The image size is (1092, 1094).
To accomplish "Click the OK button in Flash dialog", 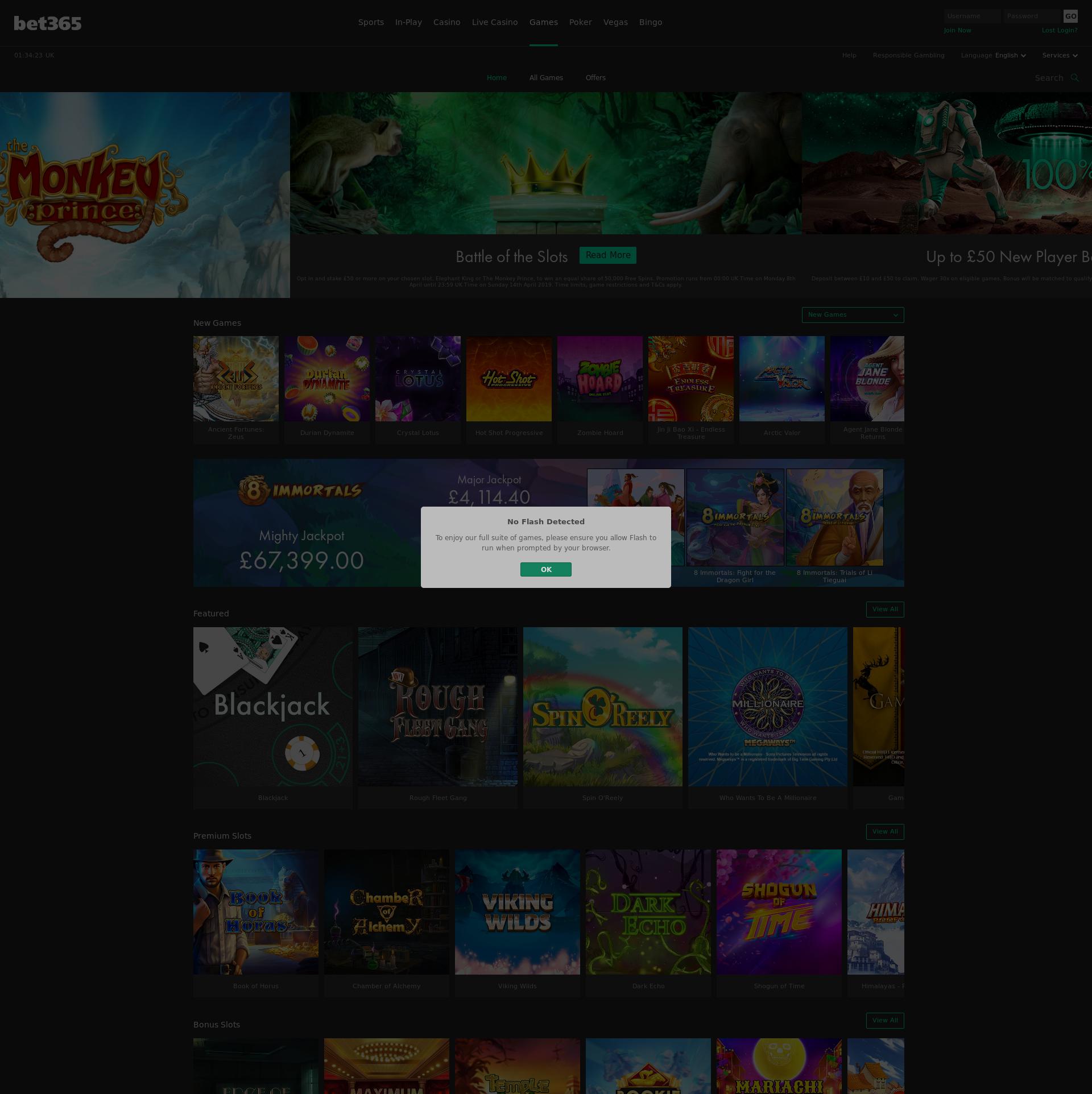I will [x=545, y=569].
